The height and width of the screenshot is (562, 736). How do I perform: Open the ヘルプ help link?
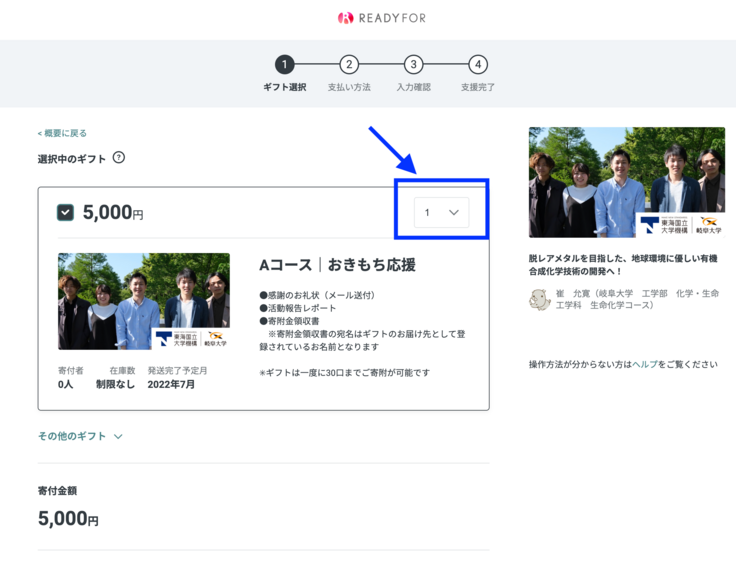[x=644, y=364]
